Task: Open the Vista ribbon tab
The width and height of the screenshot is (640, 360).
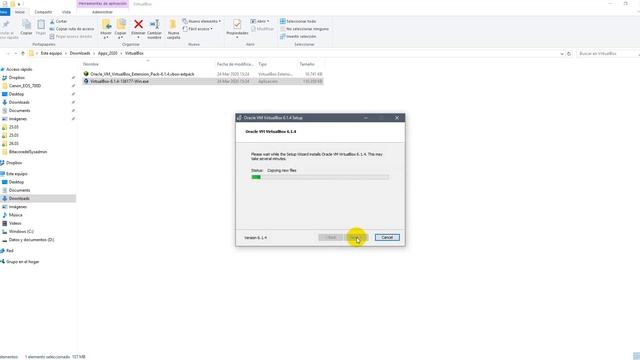Action: (66, 12)
